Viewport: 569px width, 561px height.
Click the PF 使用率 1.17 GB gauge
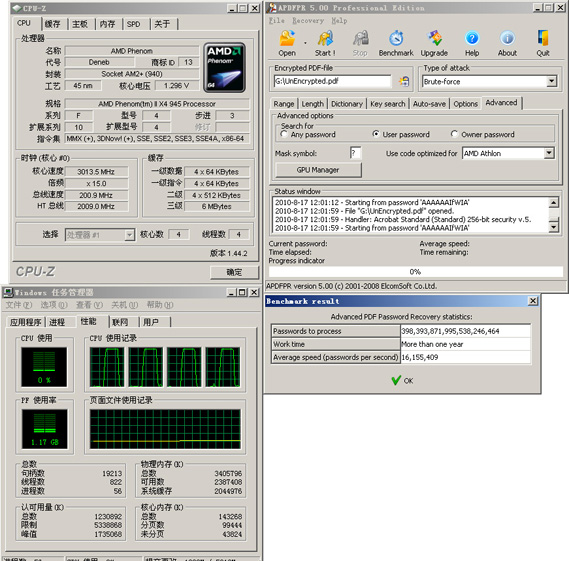(x=44, y=429)
